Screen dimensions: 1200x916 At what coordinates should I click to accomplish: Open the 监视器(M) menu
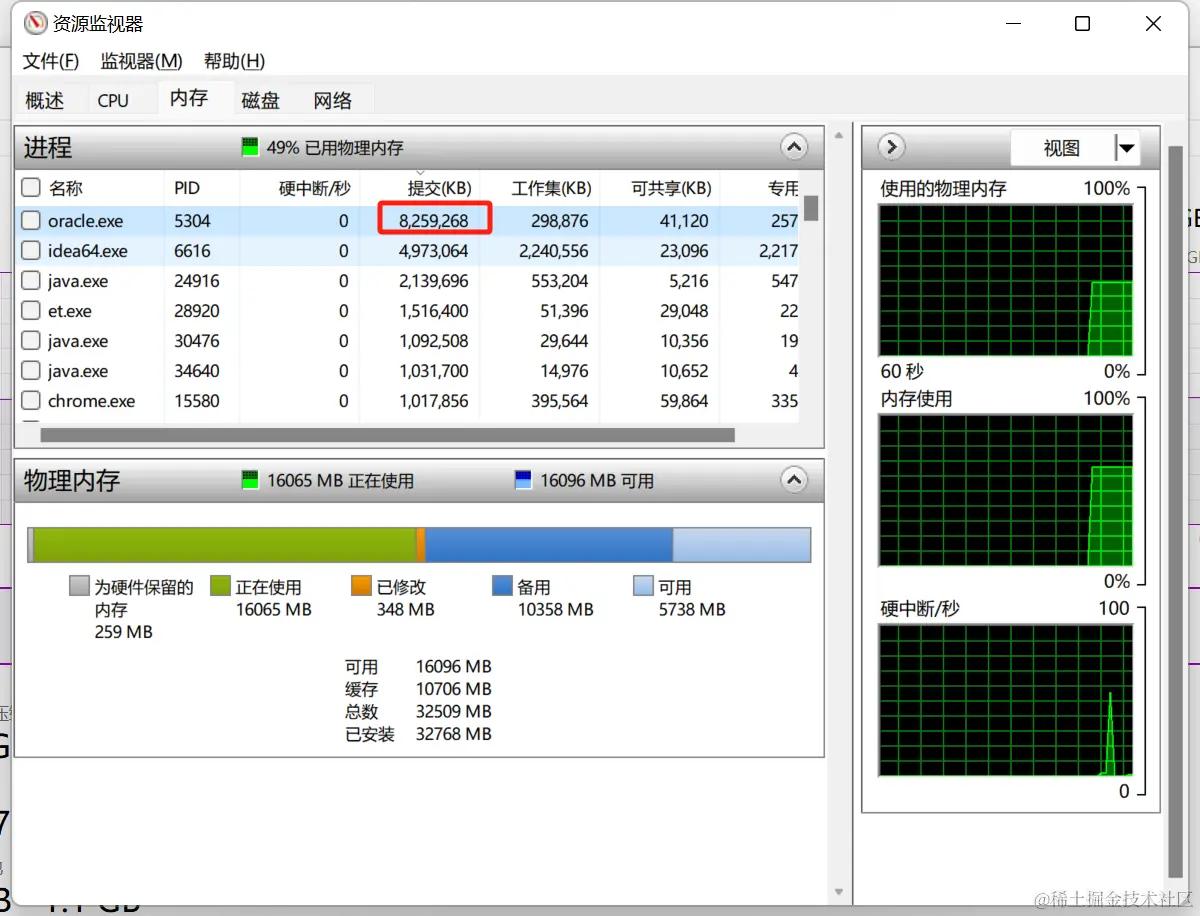[141, 61]
